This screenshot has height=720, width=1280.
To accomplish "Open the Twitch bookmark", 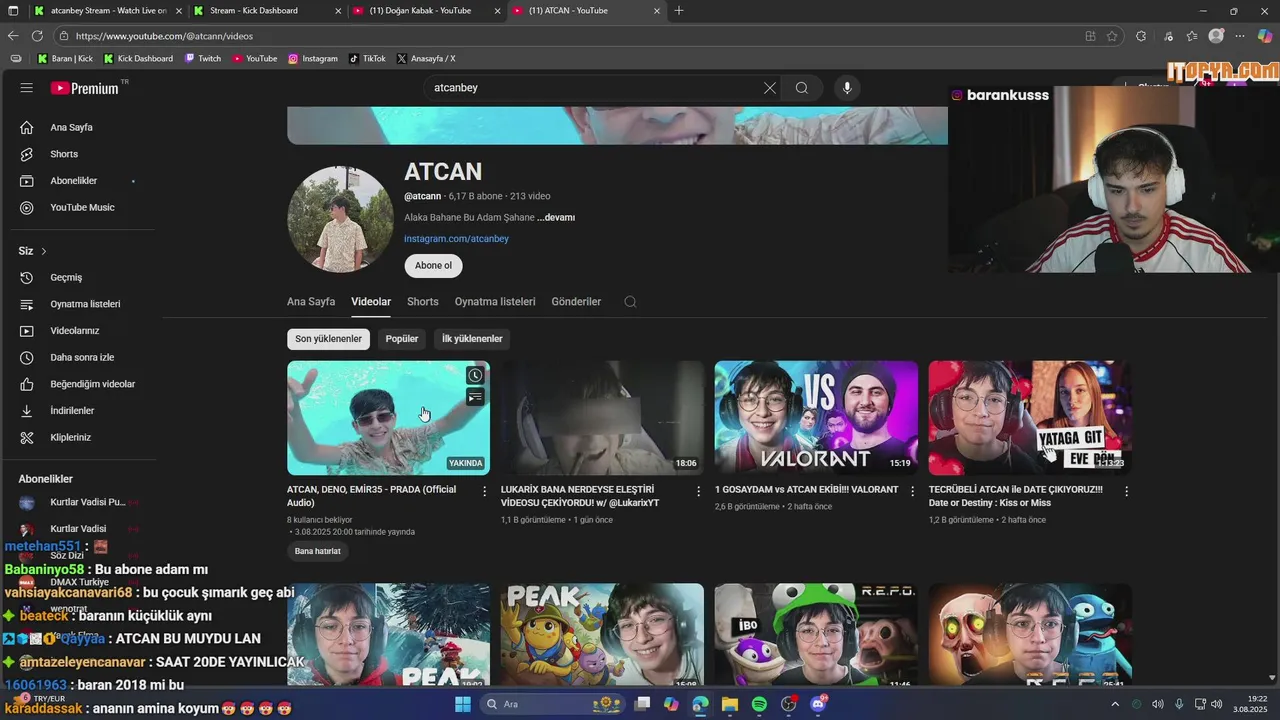I will tap(203, 59).
